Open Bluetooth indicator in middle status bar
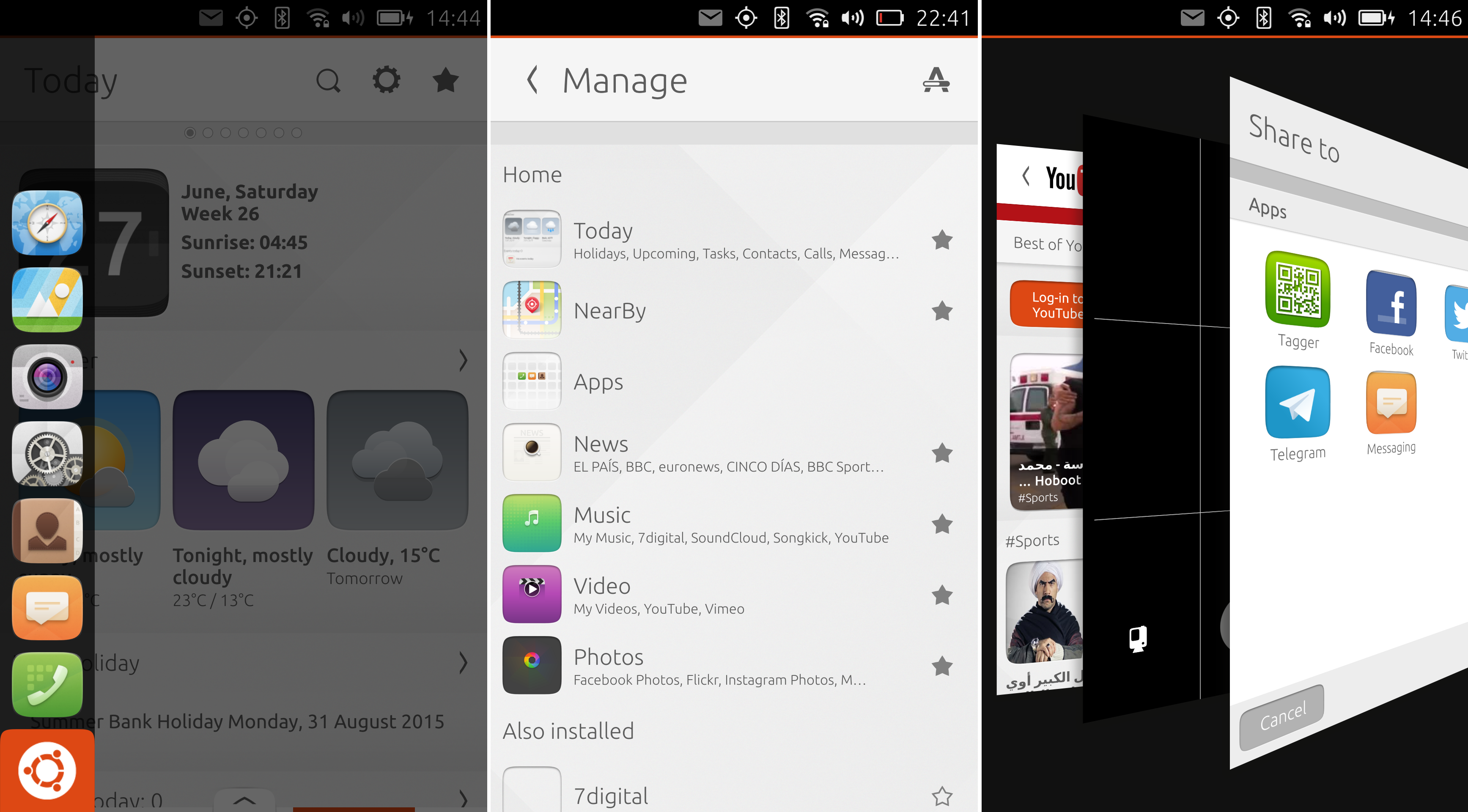 point(781,18)
